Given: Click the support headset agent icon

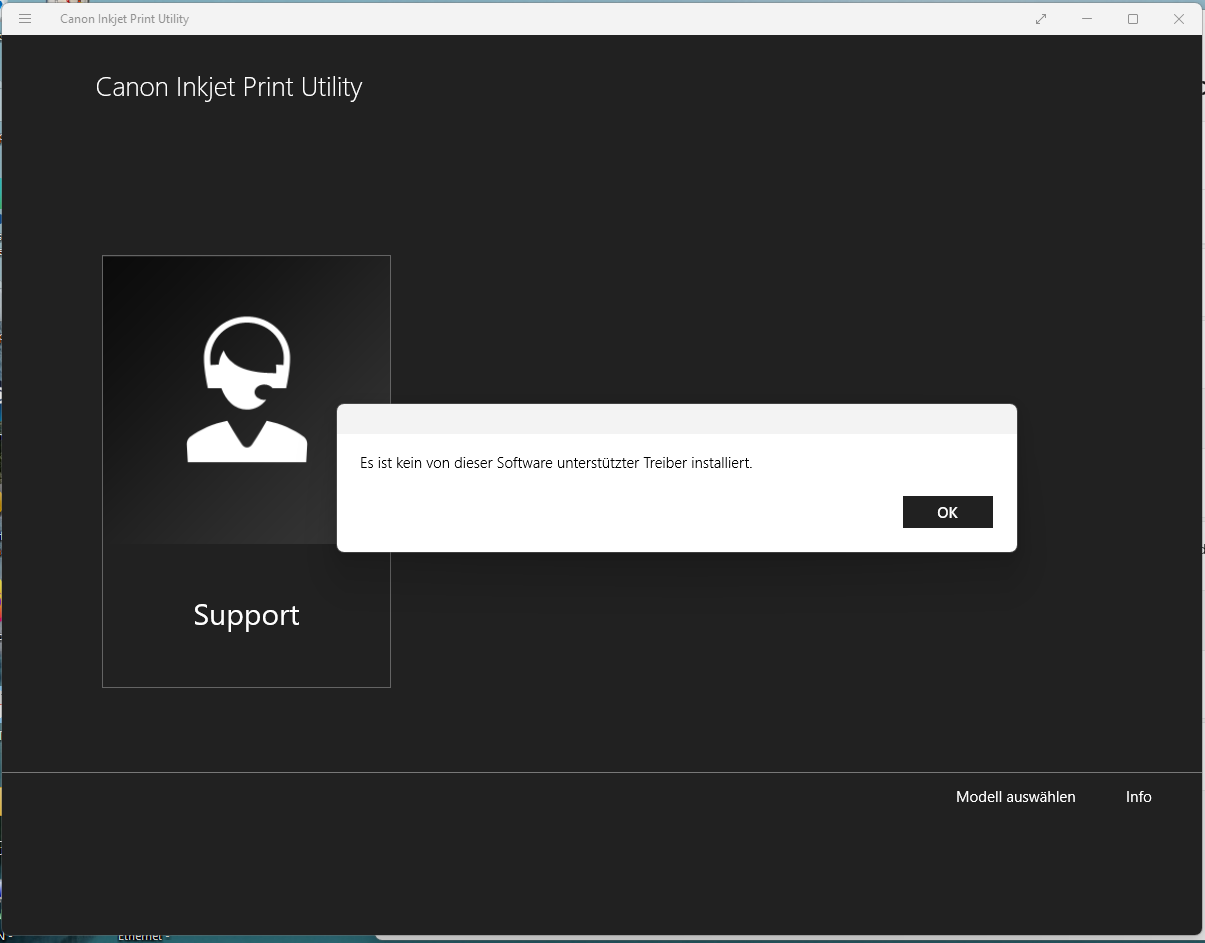Looking at the screenshot, I should pyautogui.click(x=247, y=389).
